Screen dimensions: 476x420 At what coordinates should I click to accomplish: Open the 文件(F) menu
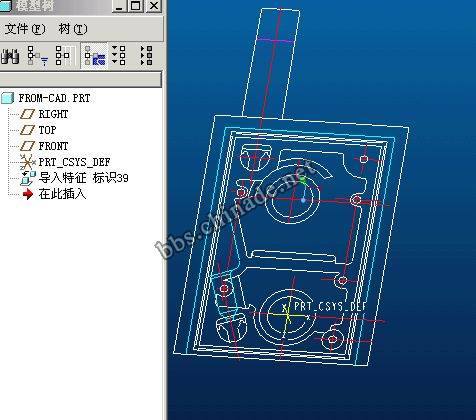click(x=25, y=29)
